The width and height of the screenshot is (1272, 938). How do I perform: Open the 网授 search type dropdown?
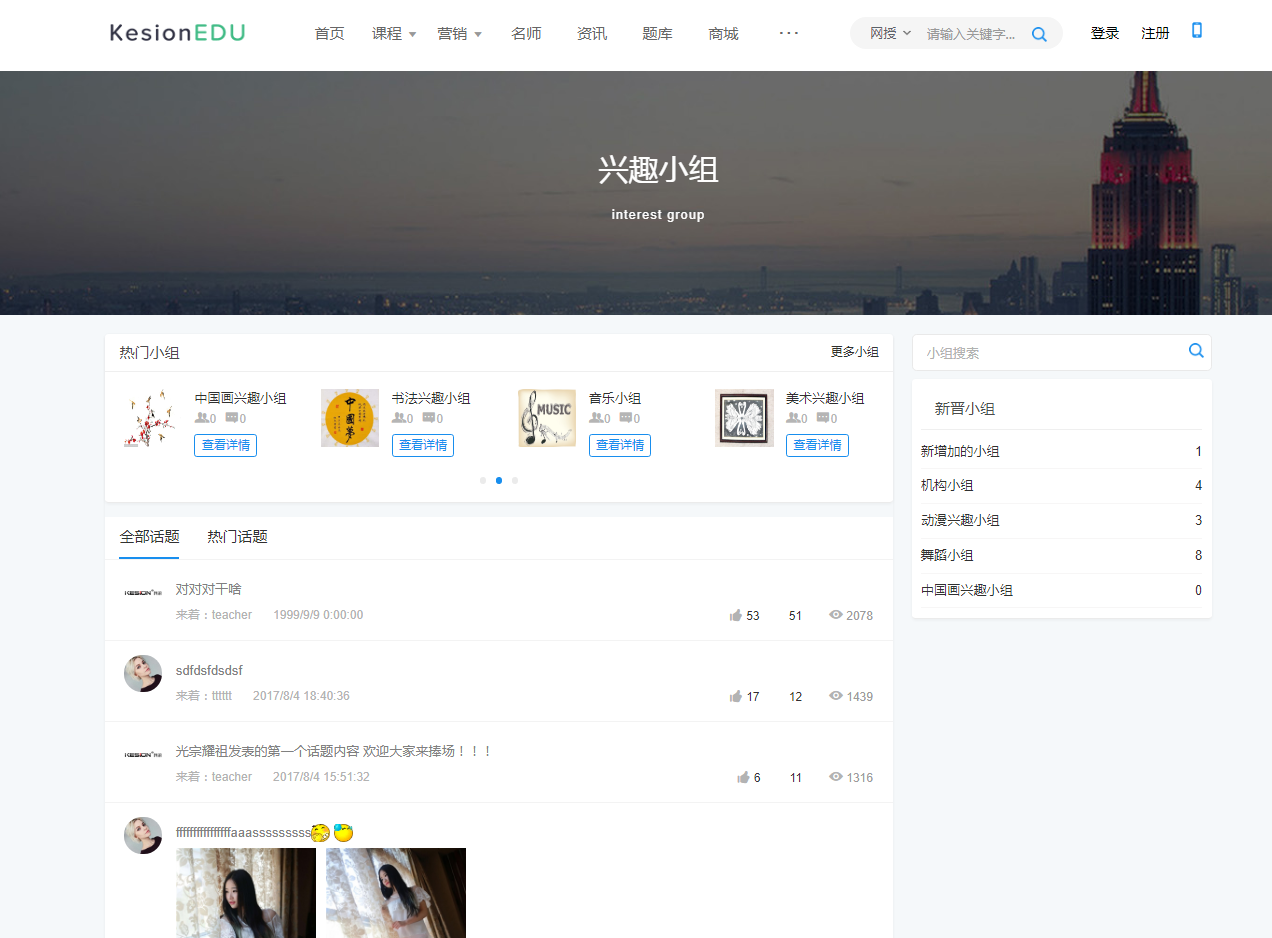click(890, 34)
